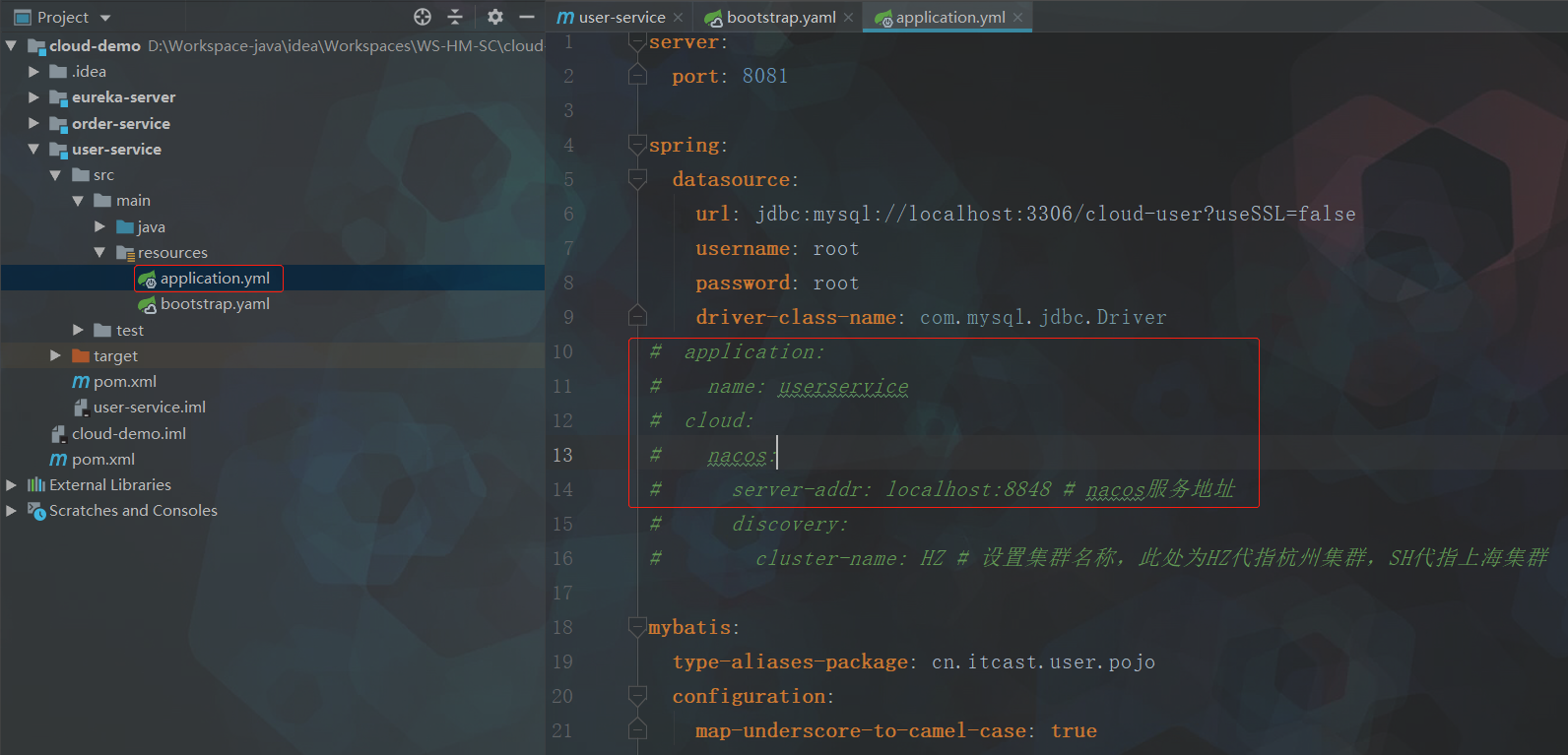The height and width of the screenshot is (755, 1568).
Task: Close the user-service tab
Action: pos(678,18)
